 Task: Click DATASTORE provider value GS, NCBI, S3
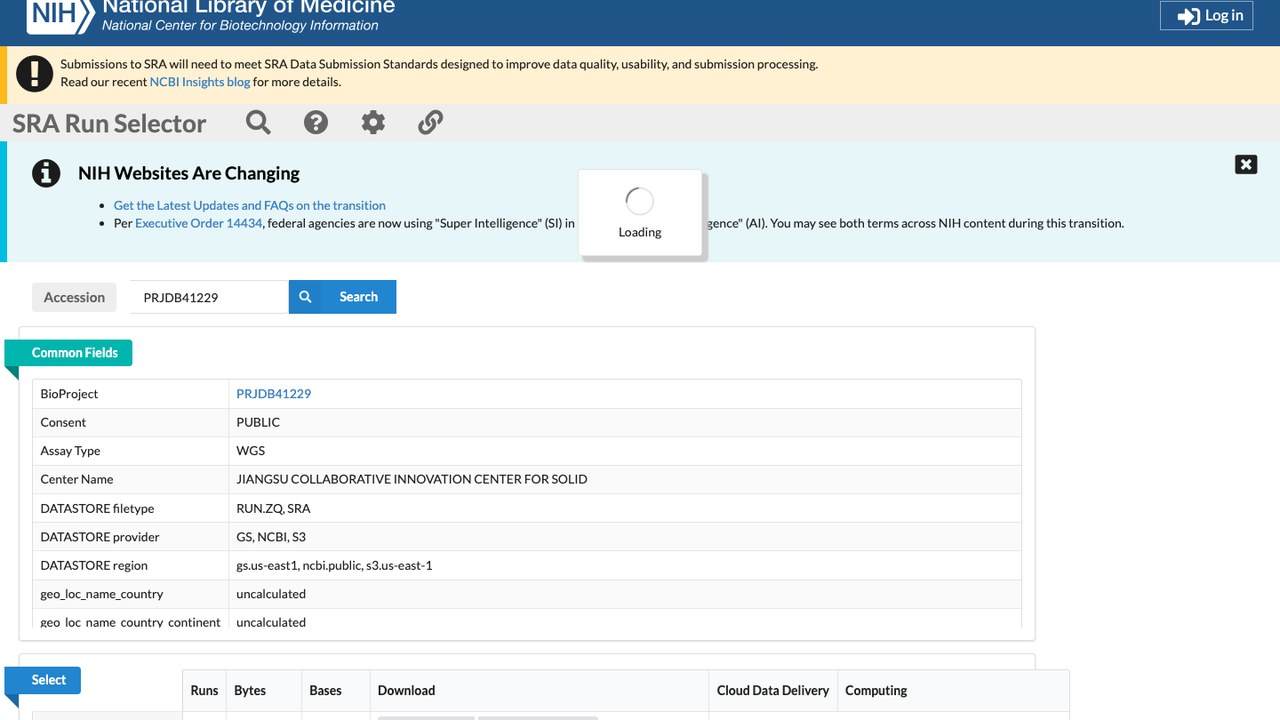pos(271,537)
